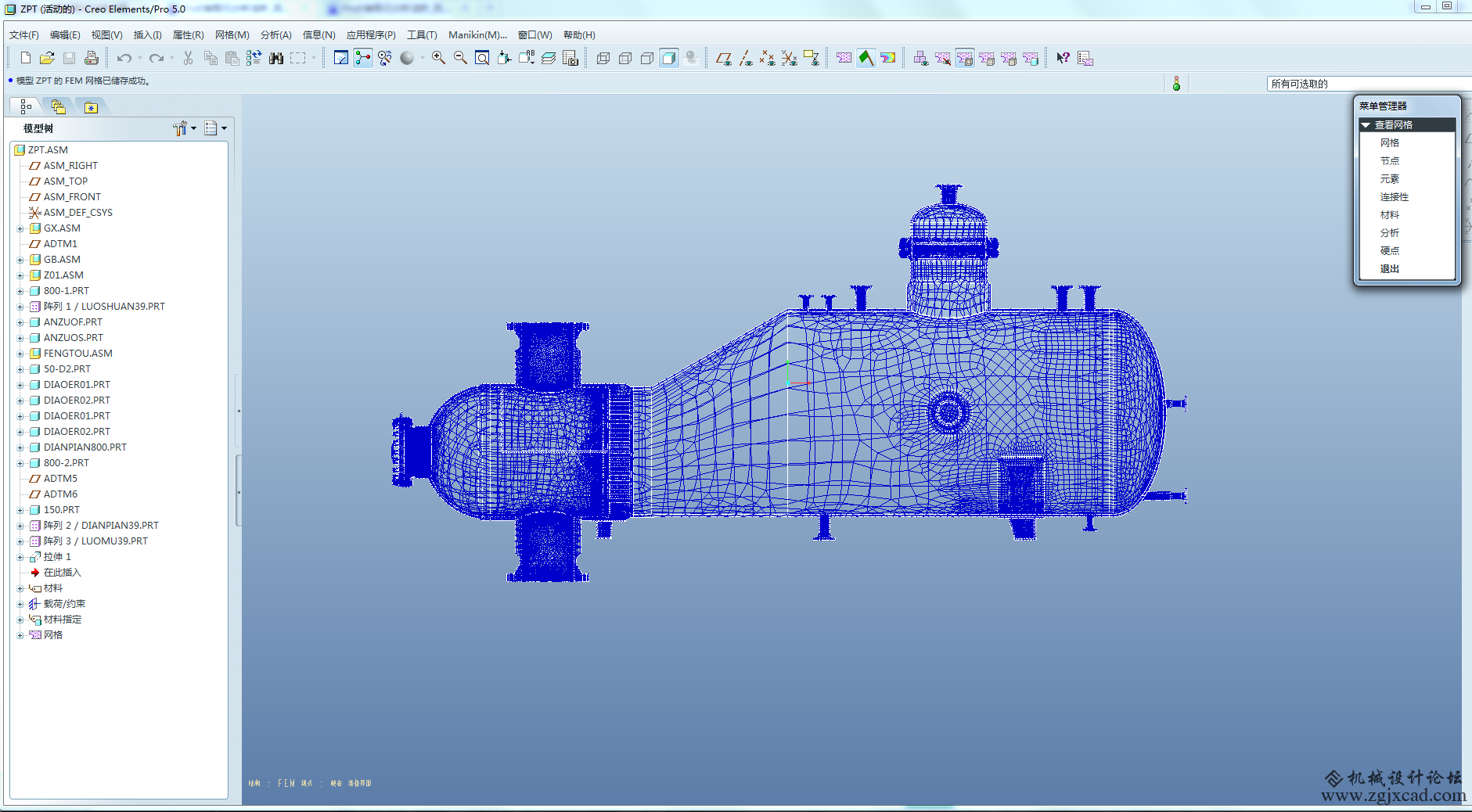Select 网格 in the menu manager

point(1389,142)
